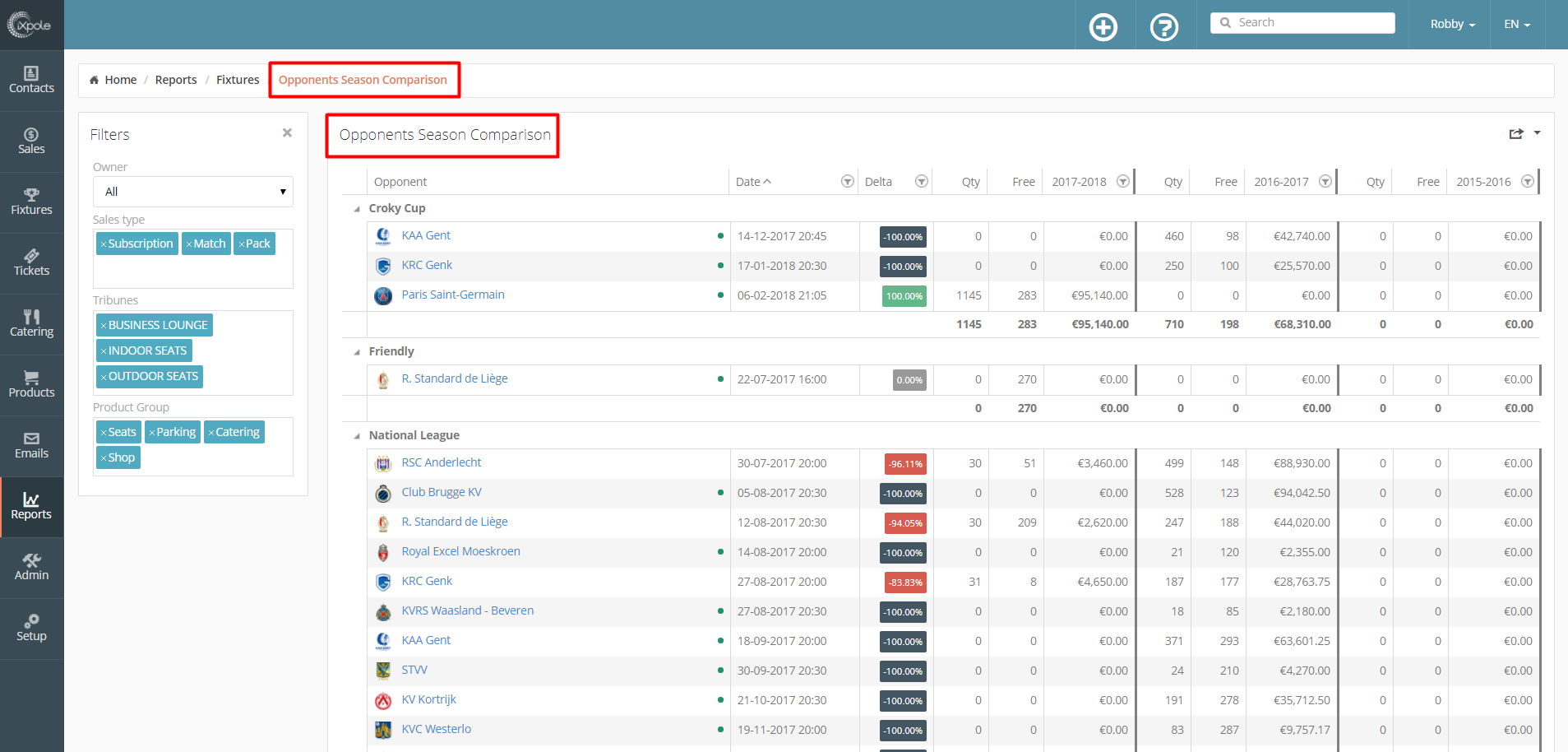Open the Owner dropdown set to All
Viewport: 1568px width, 752px height.
coord(193,192)
